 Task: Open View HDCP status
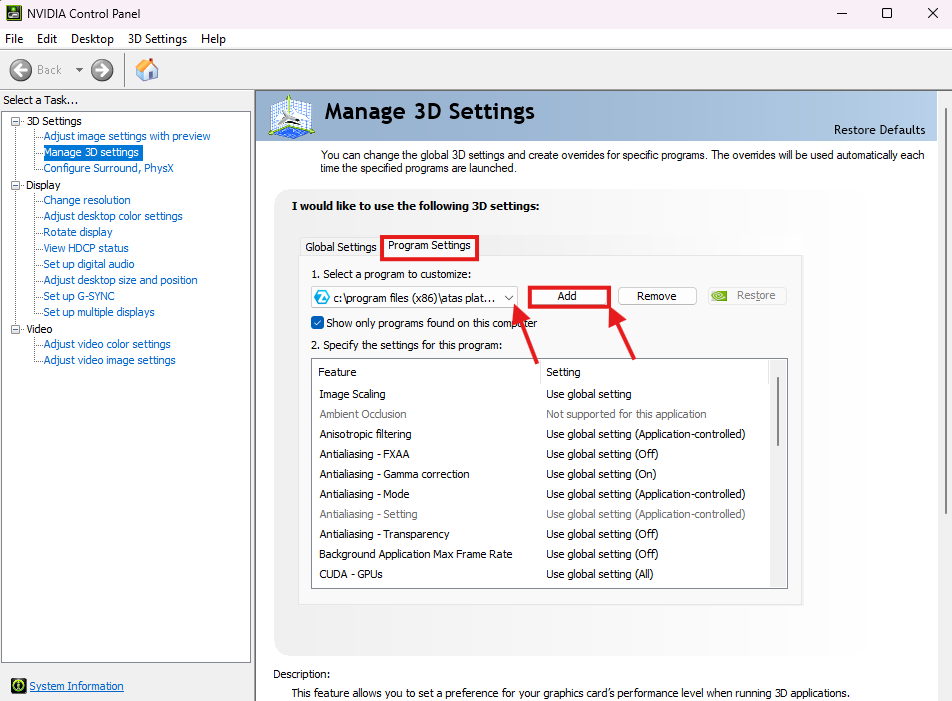pos(86,248)
